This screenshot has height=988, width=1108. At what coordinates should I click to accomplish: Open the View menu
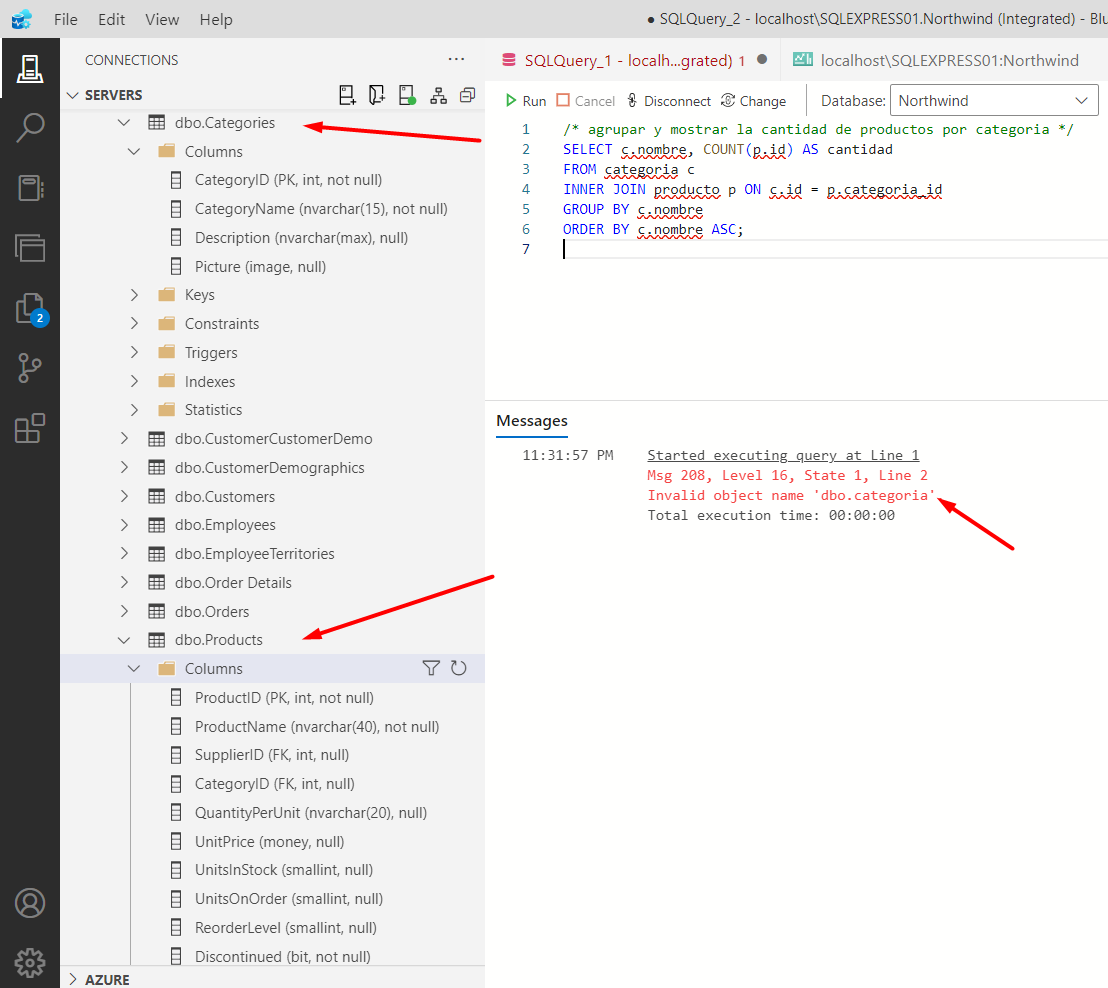(x=161, y=19)
